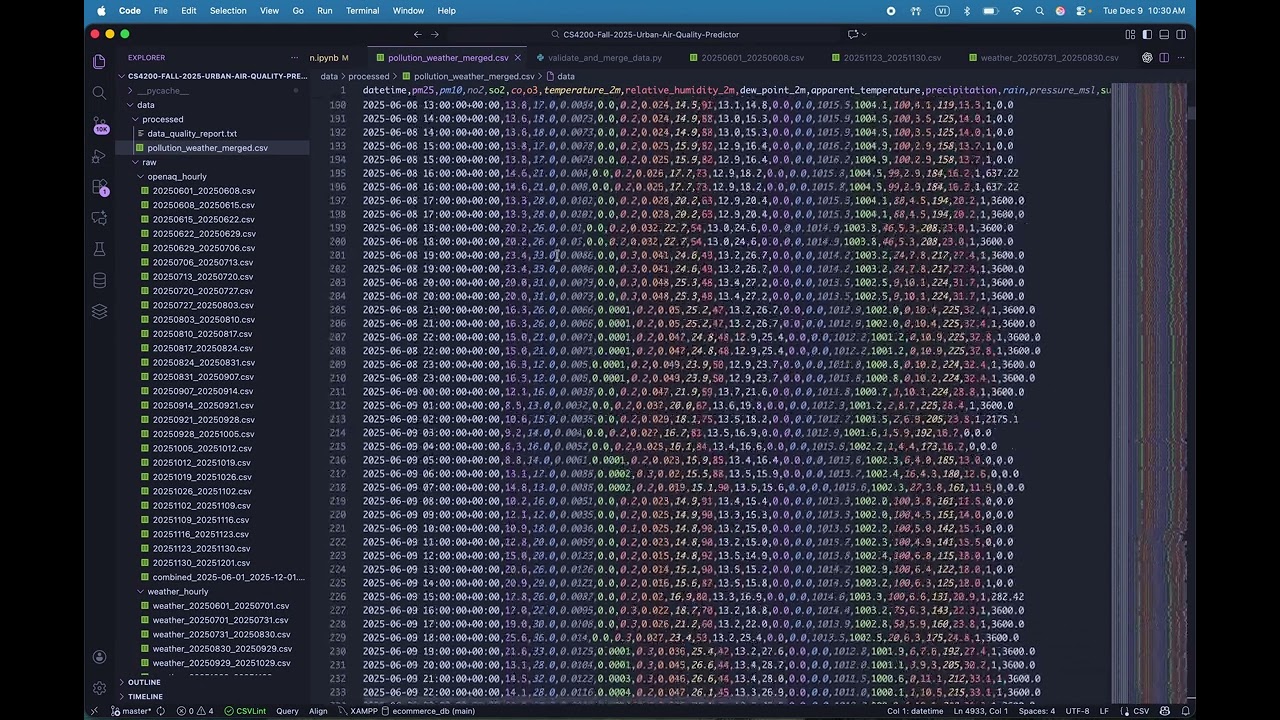Collapse the data folder

(130, 105)
